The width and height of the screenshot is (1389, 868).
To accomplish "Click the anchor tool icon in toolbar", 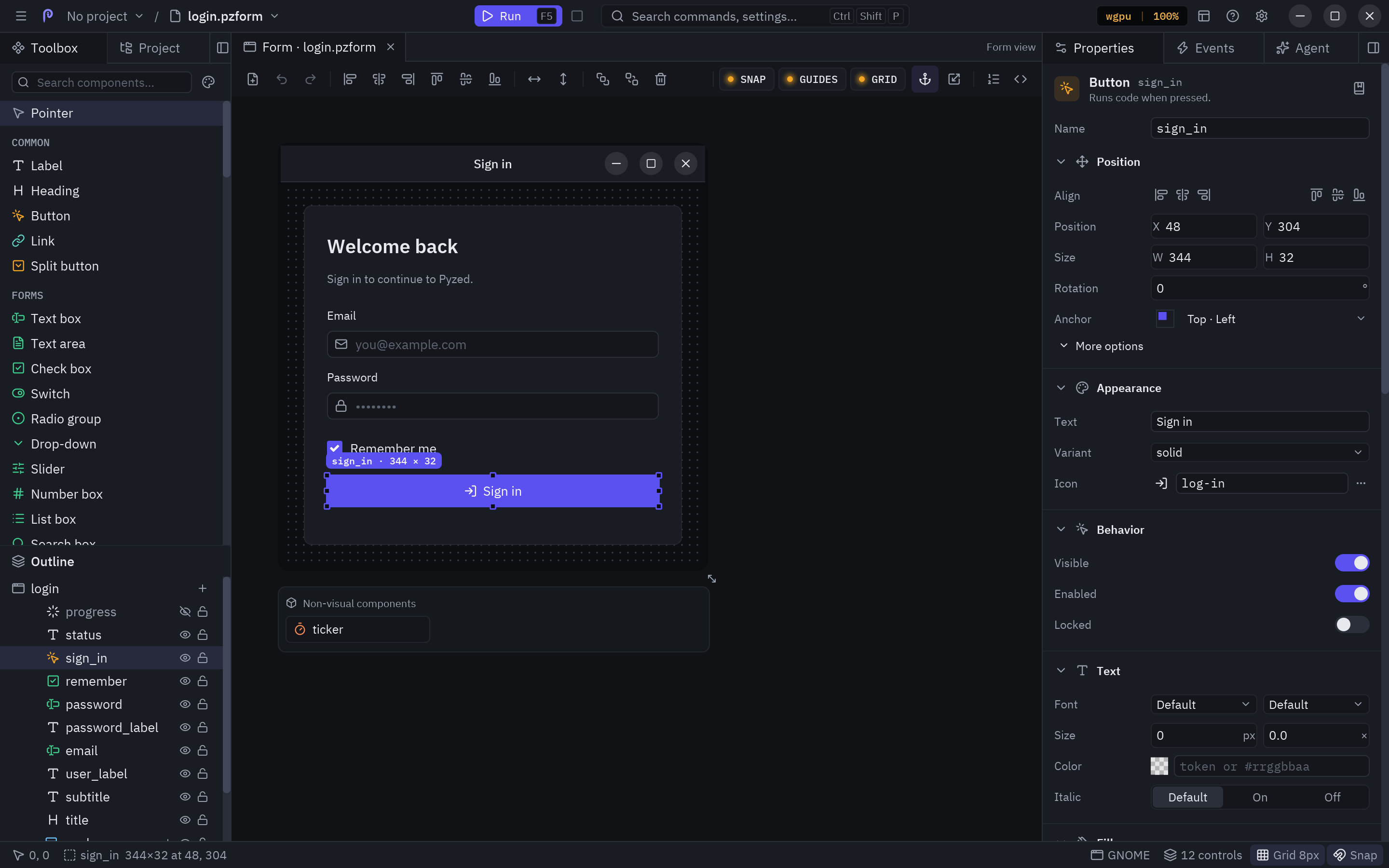I will pos(925,79).
